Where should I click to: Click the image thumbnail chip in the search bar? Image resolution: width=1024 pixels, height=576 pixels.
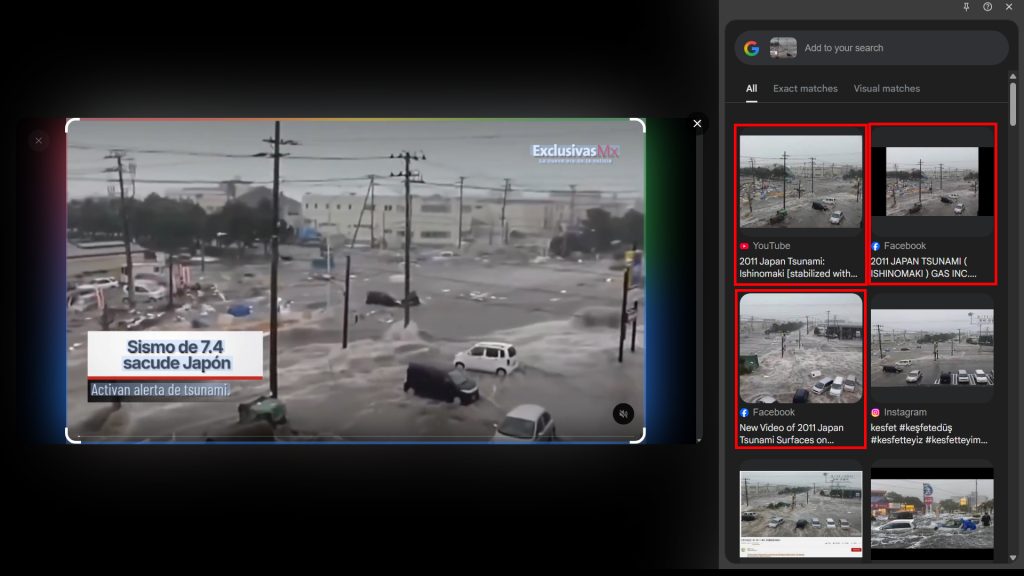(x=783, y=48)
